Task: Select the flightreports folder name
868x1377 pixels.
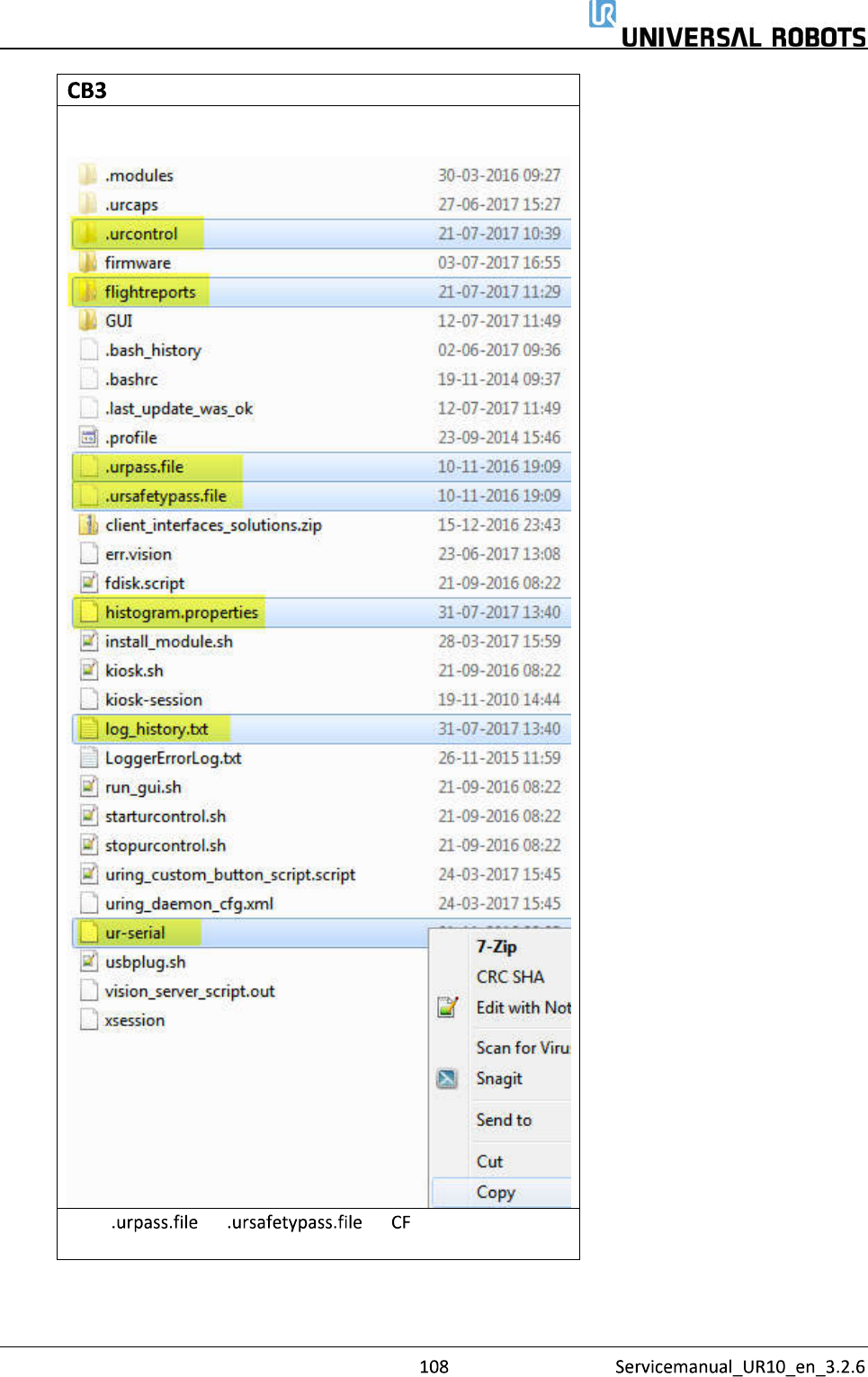Action: pyautogui.click(x=150, y=292)
